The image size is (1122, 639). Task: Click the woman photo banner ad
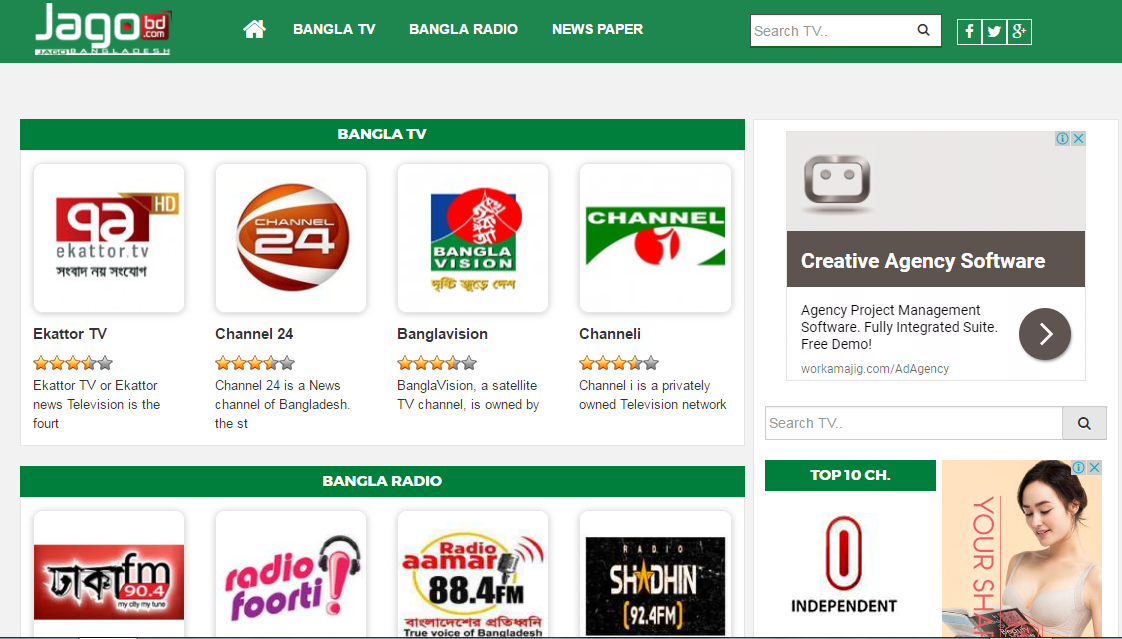[1022, 548]
